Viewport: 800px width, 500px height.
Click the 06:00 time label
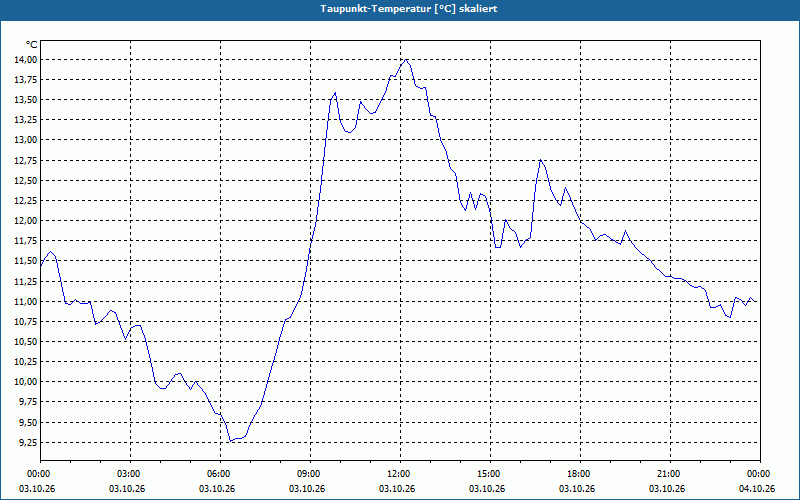tap(217, 474)
